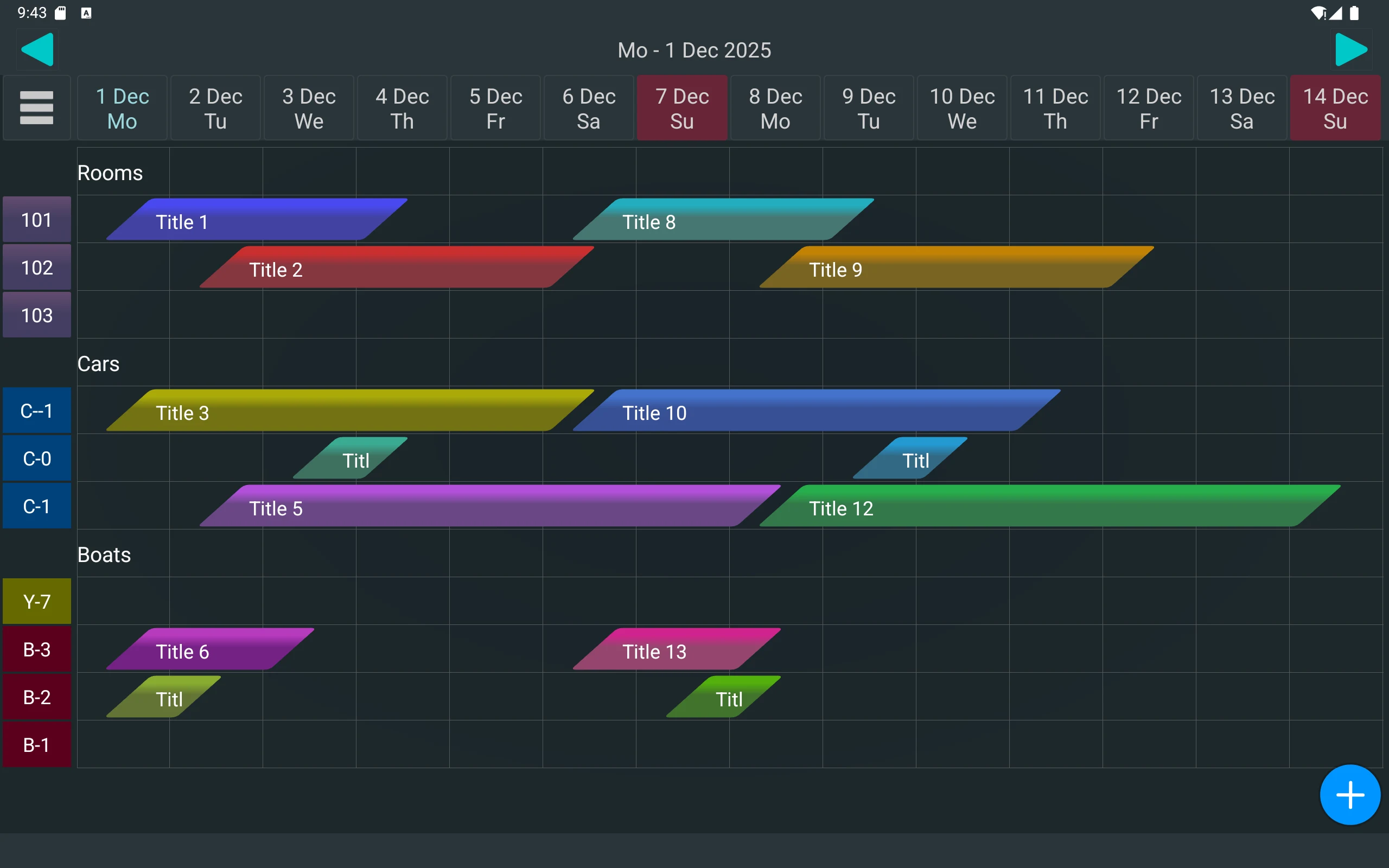Select the Cars group heading
This screenshot has width=1389, height=868.
[x=98, y=364]
